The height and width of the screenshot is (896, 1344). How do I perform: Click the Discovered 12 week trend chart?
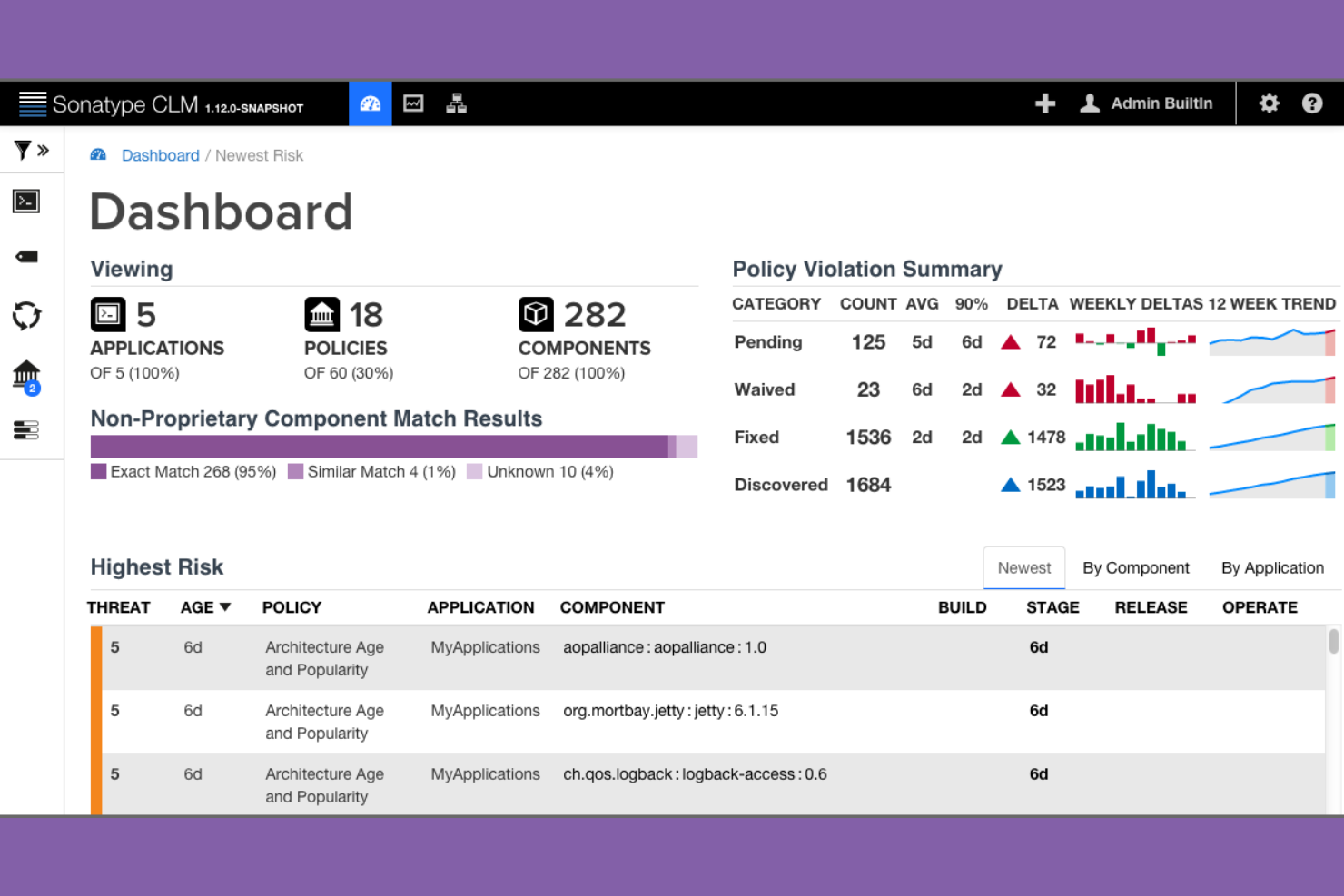click(1272, 484)
